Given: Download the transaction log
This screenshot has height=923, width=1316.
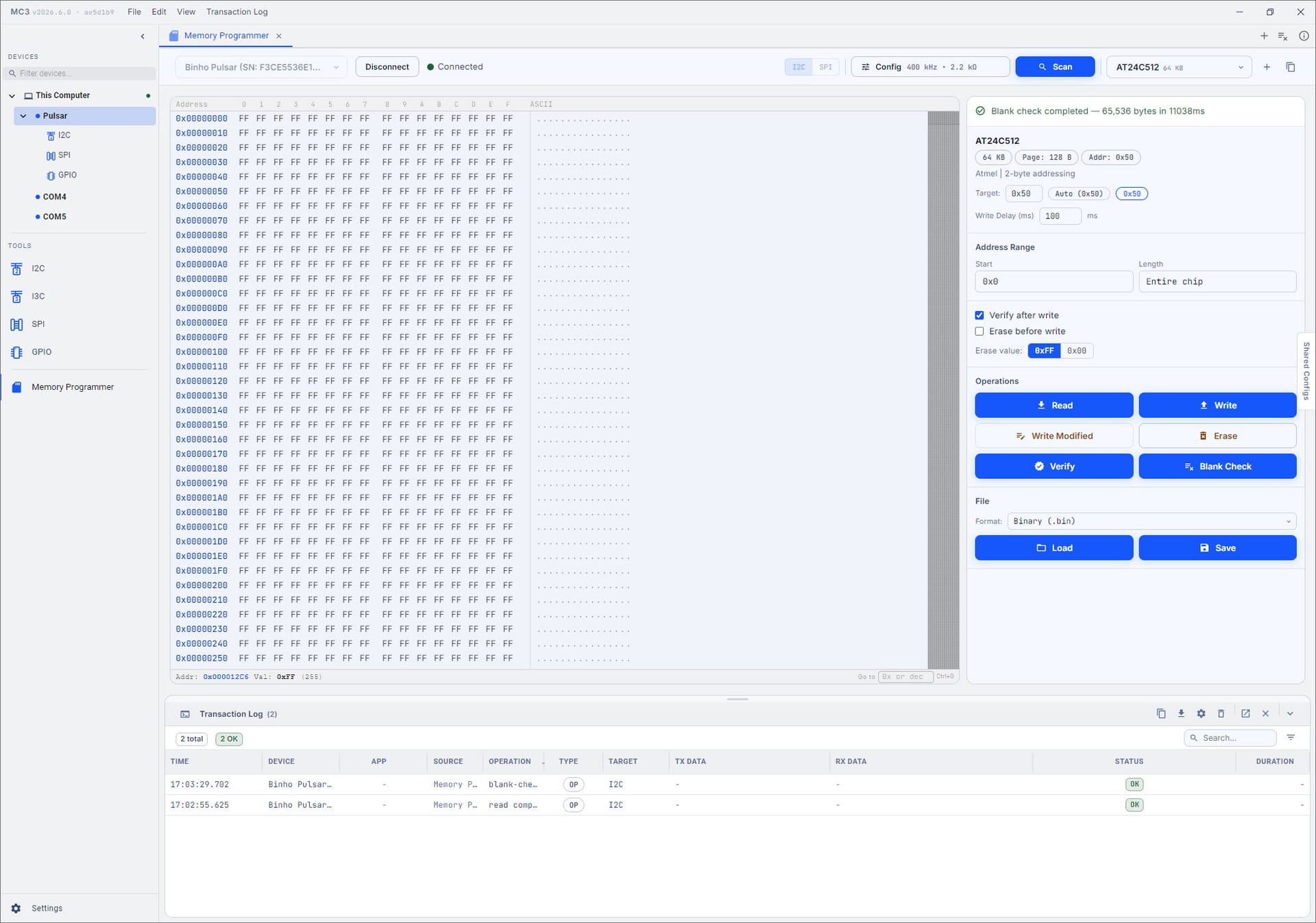Looking at the screenshot, I should pyautogui.click(x=1181, y=713).
